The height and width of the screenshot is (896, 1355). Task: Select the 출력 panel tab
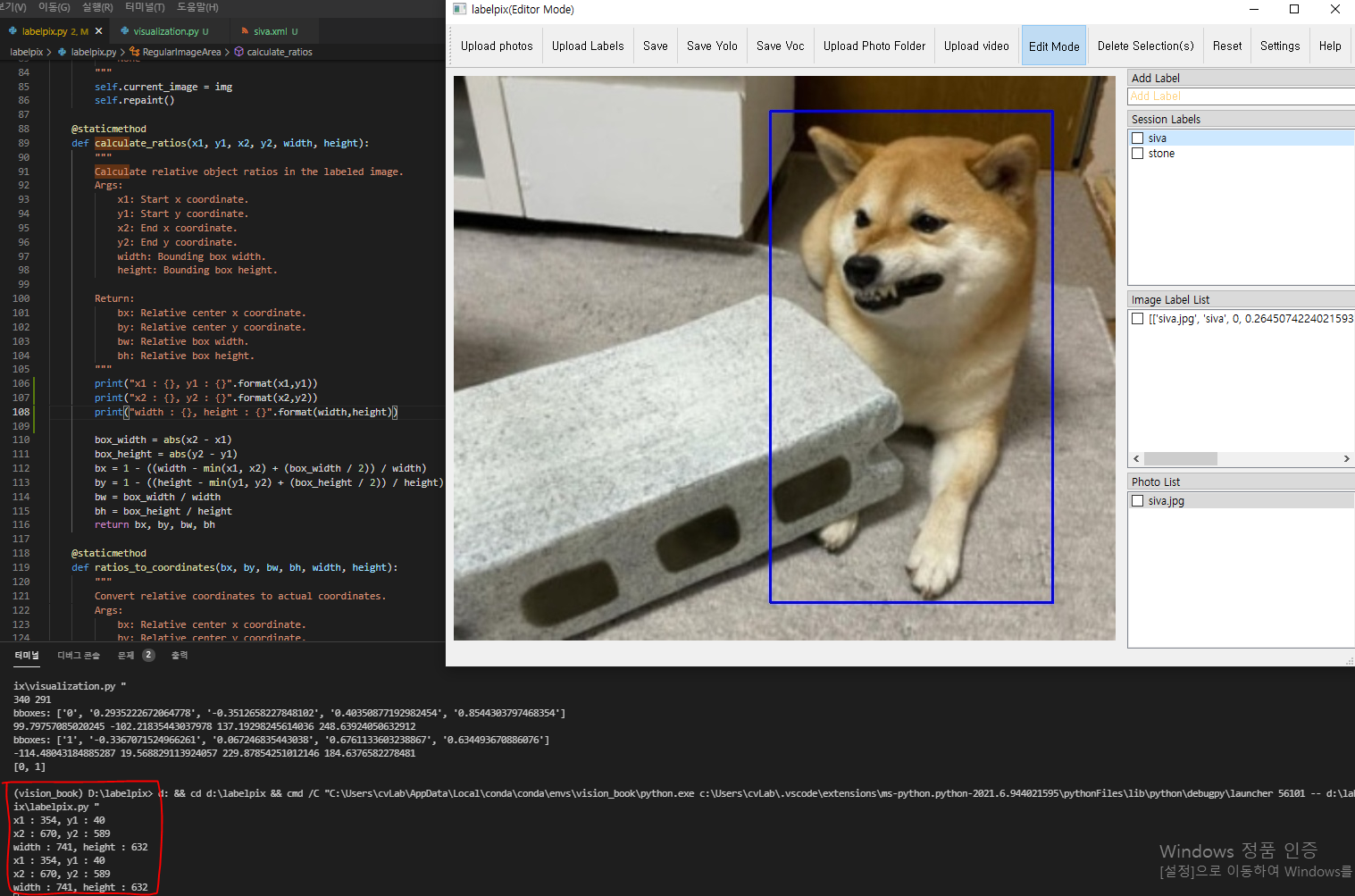click(180, 655)
